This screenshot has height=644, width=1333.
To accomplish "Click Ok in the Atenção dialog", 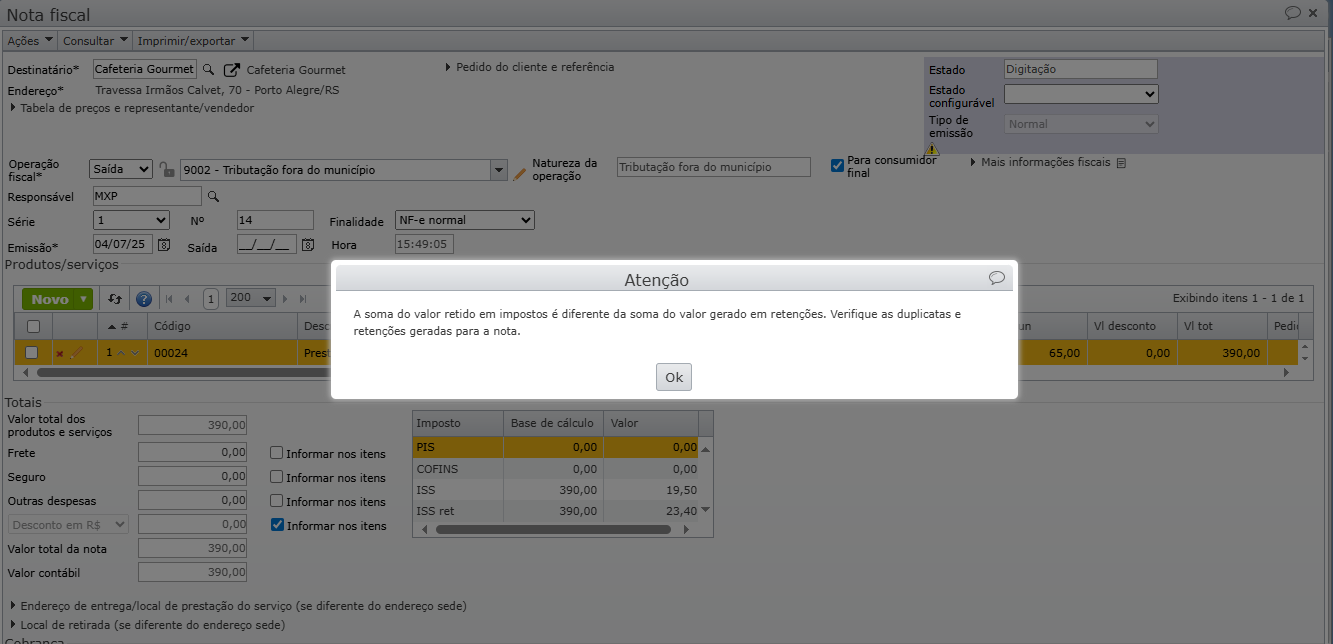I will pyautogui.click(x=674, y=377).
